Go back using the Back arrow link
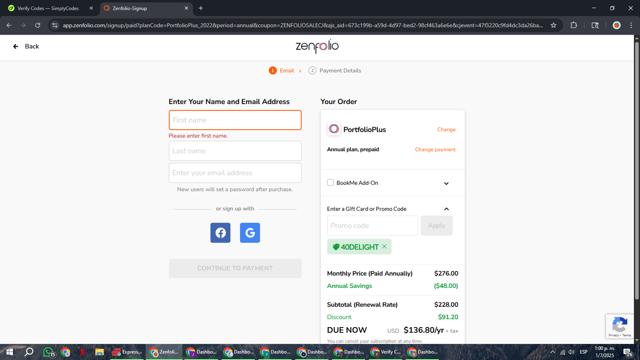The width and height of the screenshot is (640, 360). [x=26, y=47]
